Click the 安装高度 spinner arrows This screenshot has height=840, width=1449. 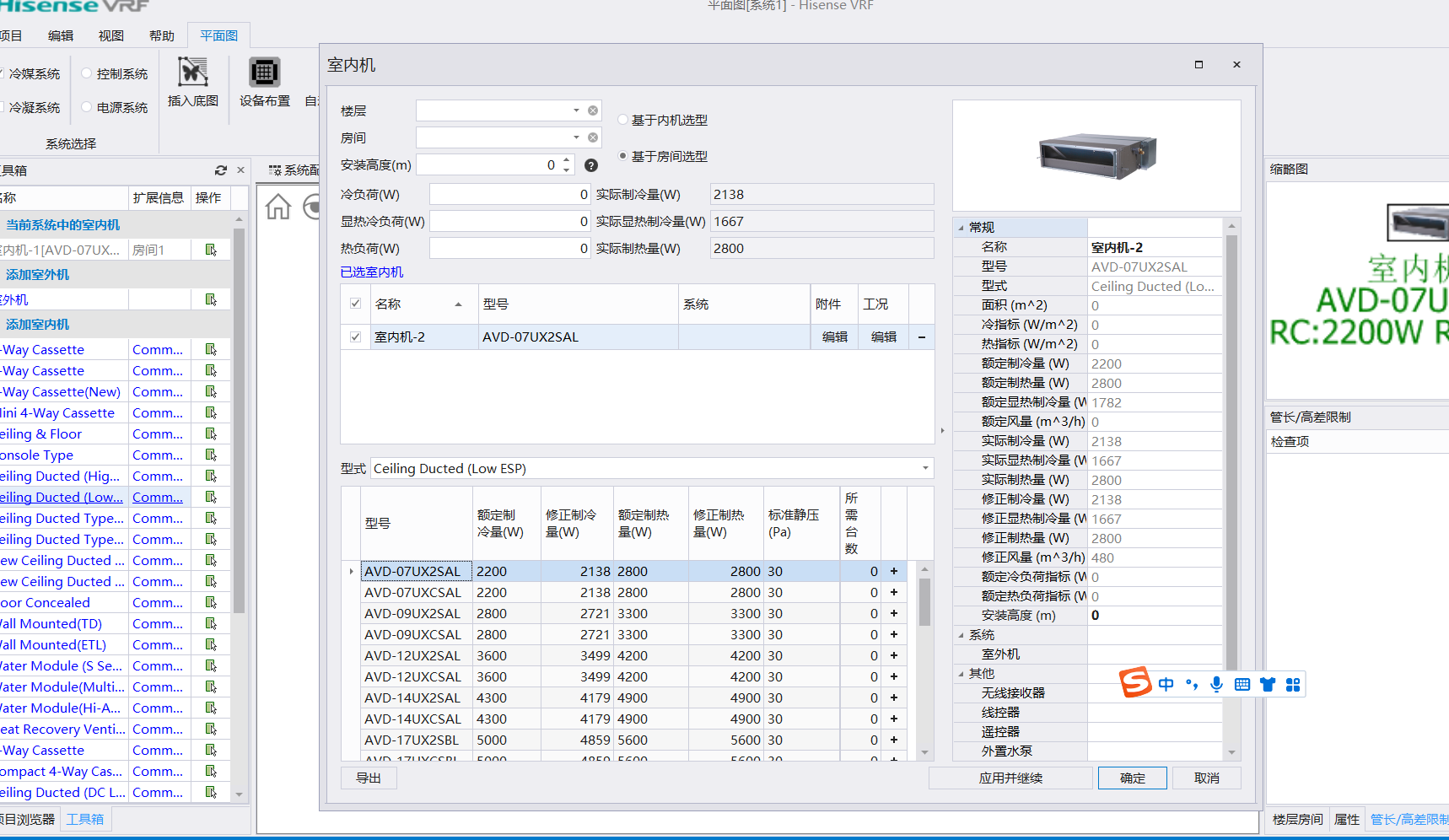pyautogui.click(x=567, y=164)
